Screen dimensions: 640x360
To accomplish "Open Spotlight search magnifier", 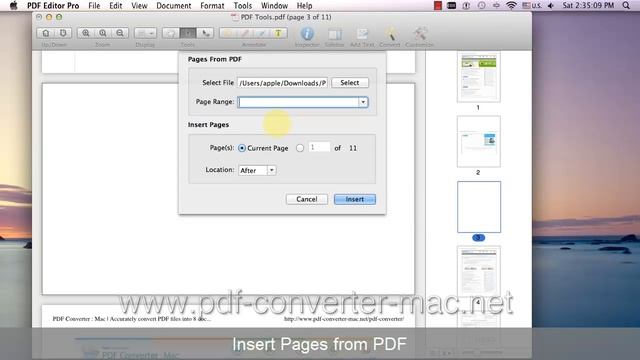I will (626, 6).
